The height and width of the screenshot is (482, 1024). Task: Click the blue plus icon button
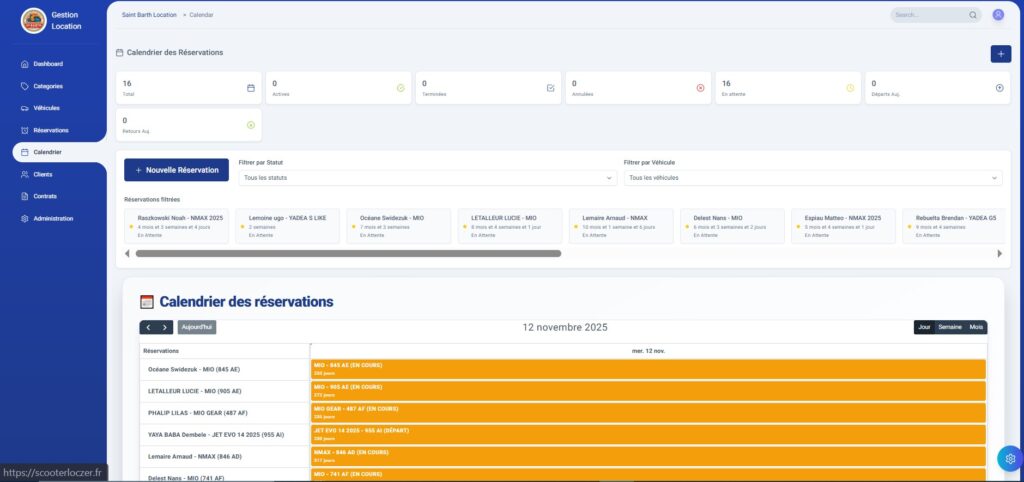point(1000,54)
